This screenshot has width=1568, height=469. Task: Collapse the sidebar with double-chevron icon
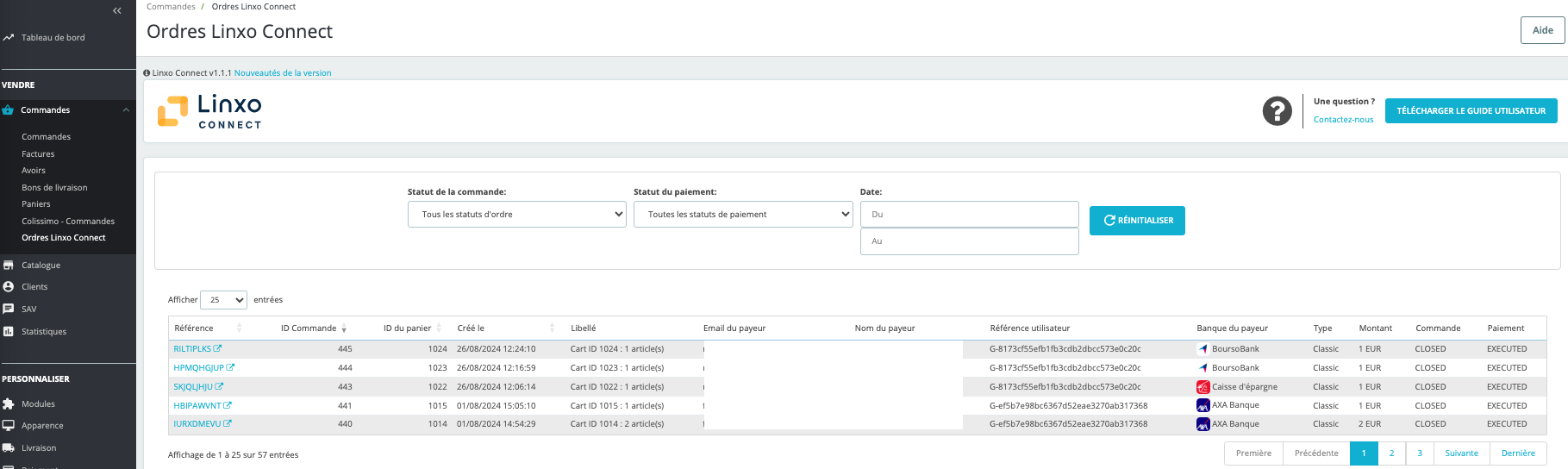pyautogui.click(x=117, y=10)
